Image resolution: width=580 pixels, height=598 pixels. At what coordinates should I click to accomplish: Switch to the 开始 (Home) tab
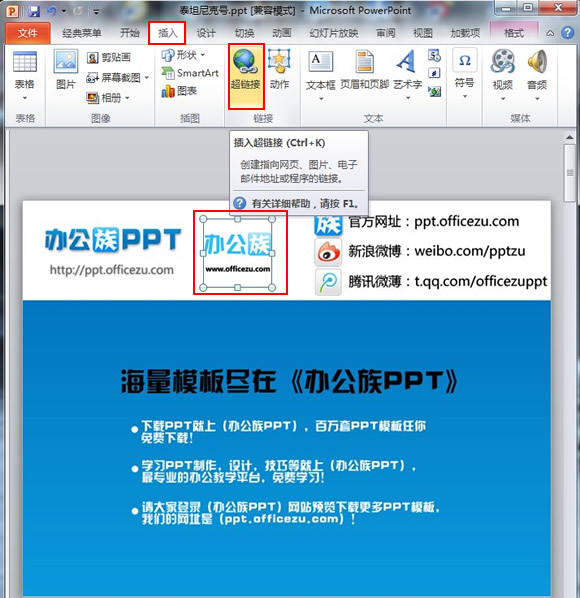point(130,33)
